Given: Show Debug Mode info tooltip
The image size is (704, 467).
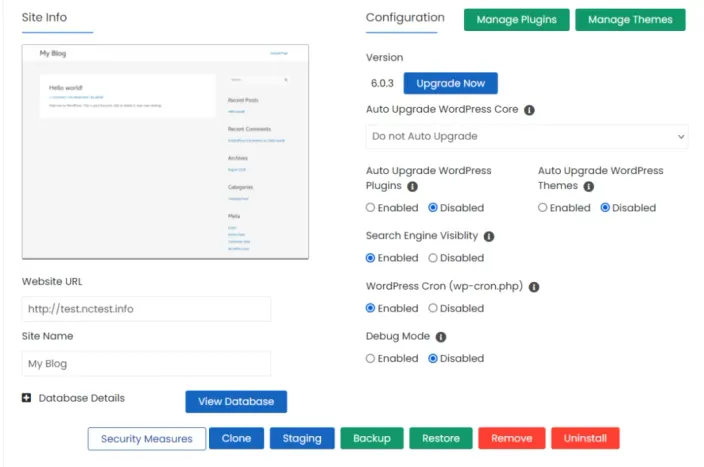Looking at the screenshot, I should click(x=441, y=337).
